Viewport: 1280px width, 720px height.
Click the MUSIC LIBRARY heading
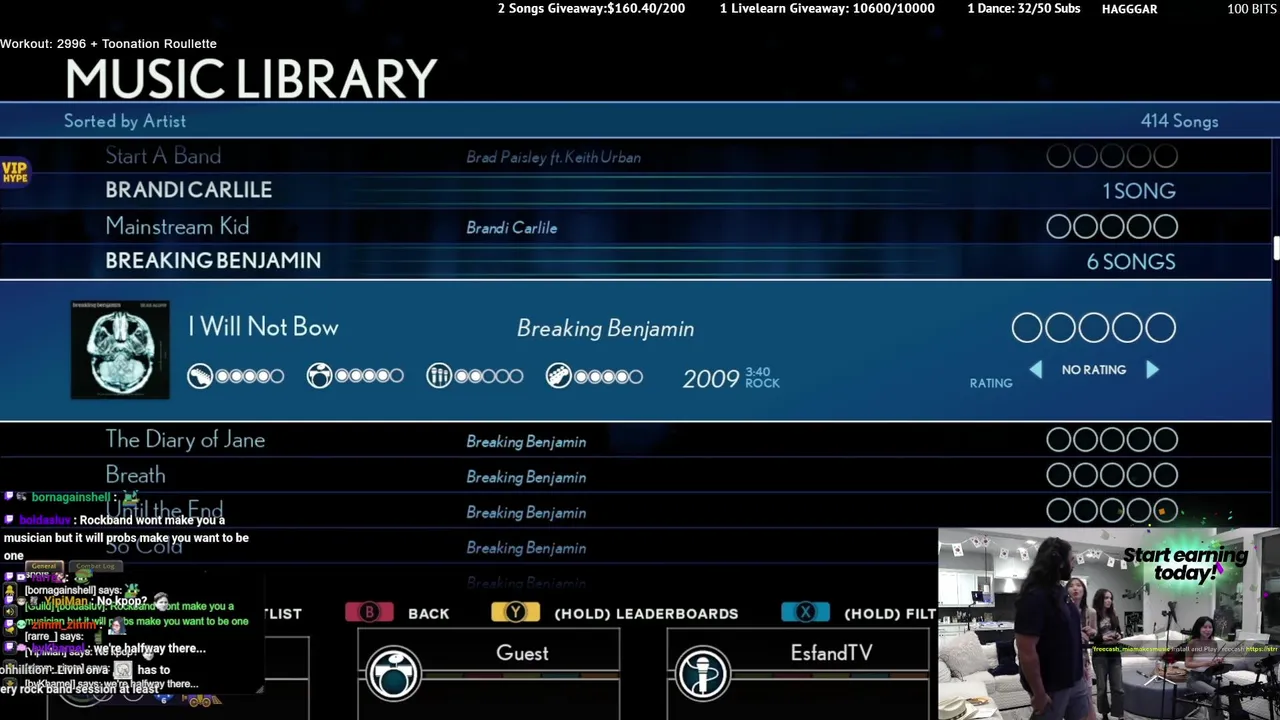tap(251, 79)
